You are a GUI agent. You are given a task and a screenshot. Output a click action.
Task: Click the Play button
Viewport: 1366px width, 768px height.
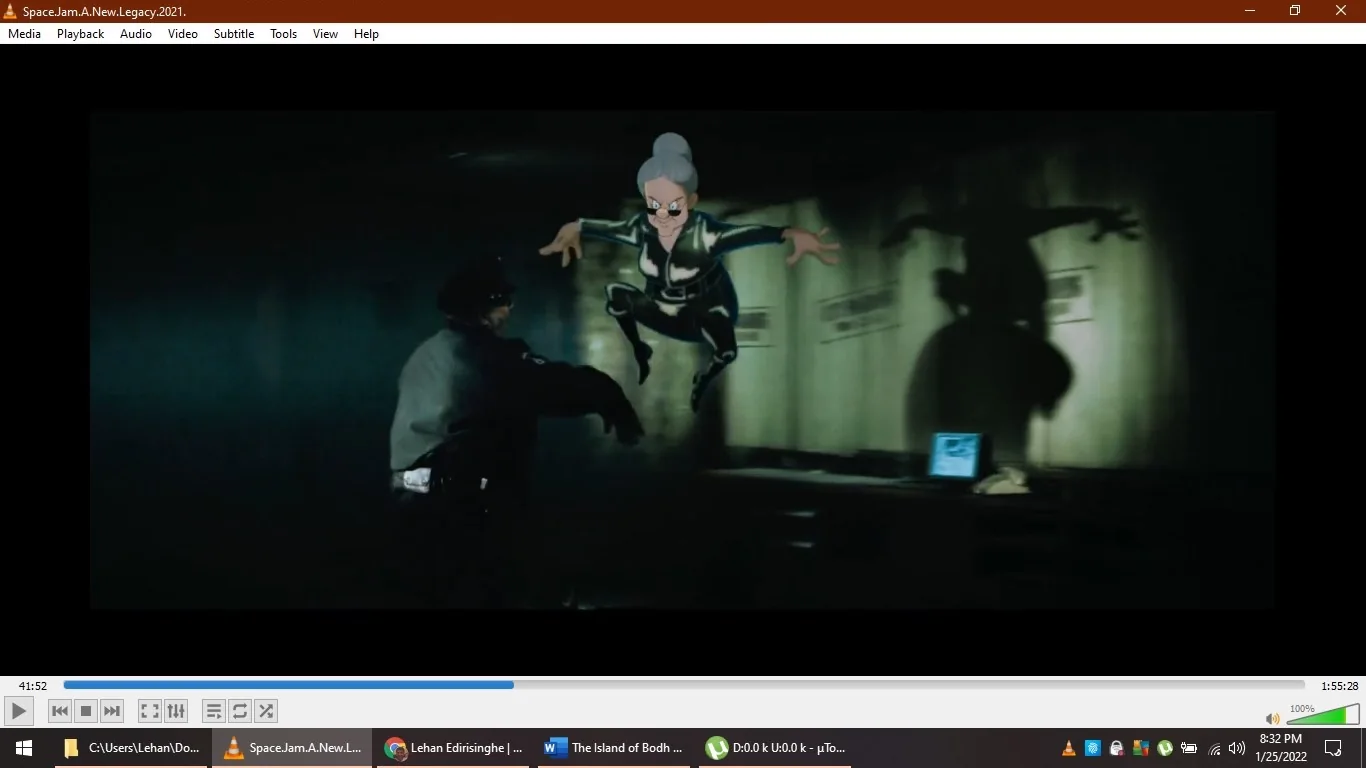click(19, 711)
